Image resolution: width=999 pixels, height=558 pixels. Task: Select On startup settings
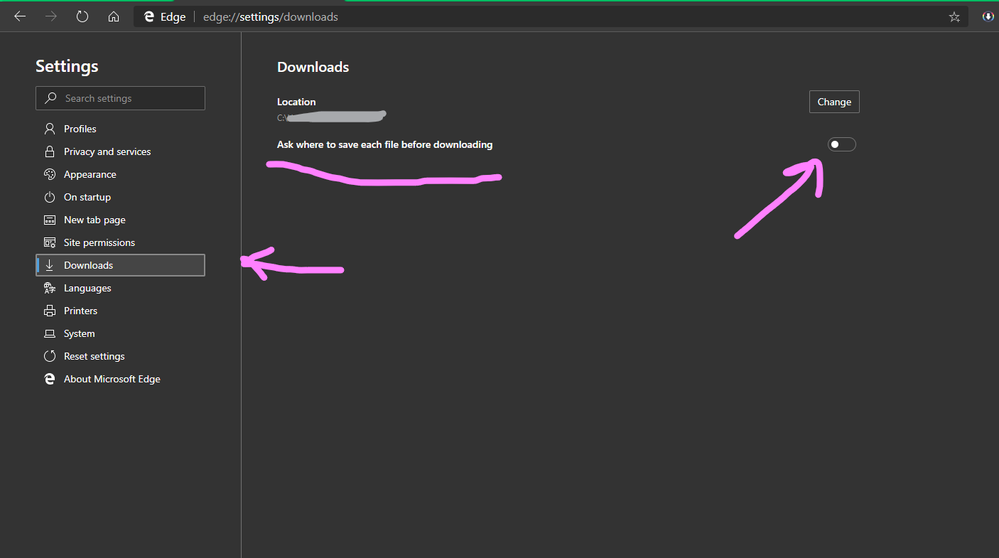pyautogui.click(x=120, y=197)
